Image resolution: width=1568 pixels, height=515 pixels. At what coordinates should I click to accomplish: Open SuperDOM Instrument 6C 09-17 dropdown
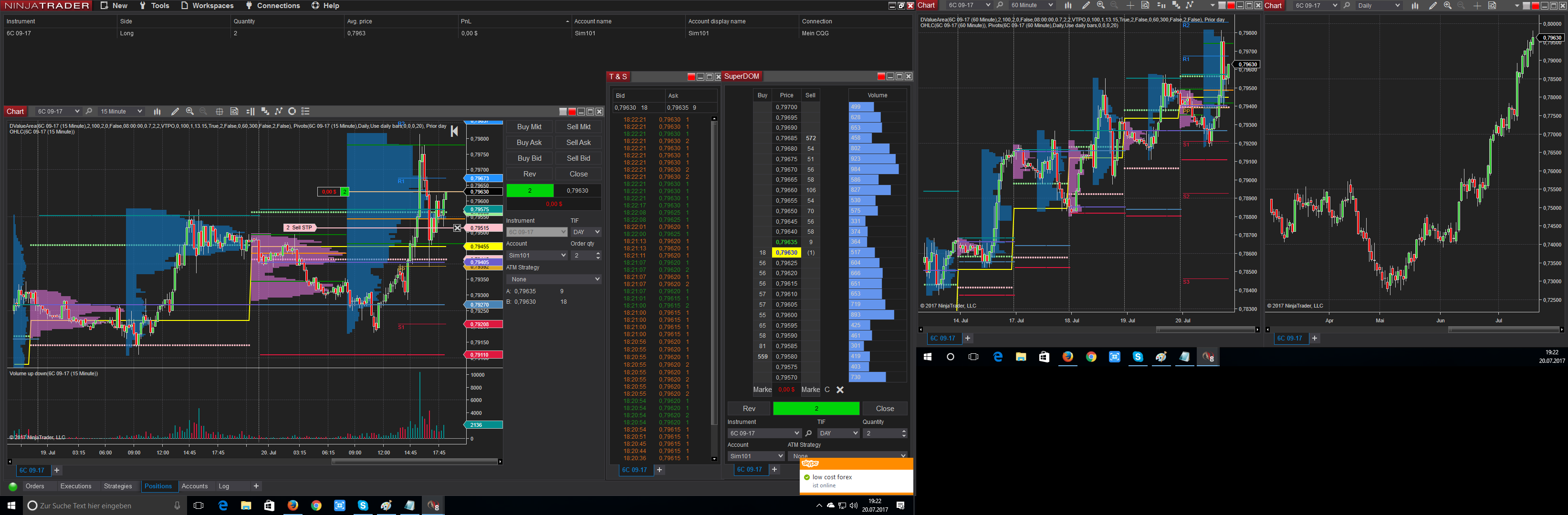pyautogui.click(x=764, y=433)
